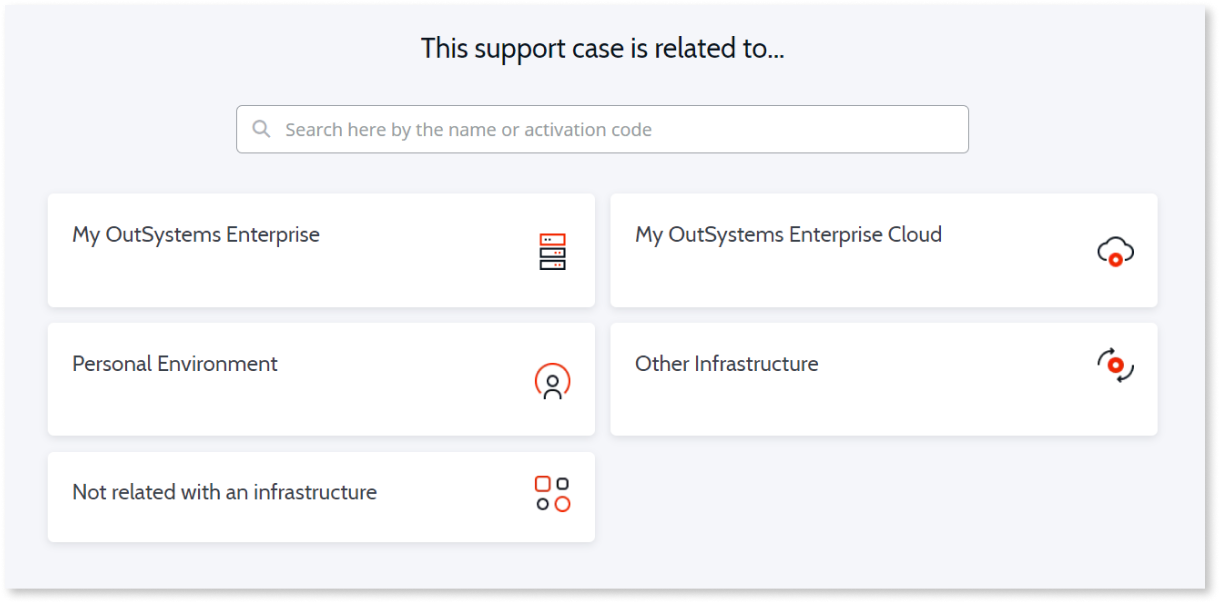Click the server rack icon on My OutSystems Enterprise
This screenshot has height=604, width=1220.
tap(554, 252)
